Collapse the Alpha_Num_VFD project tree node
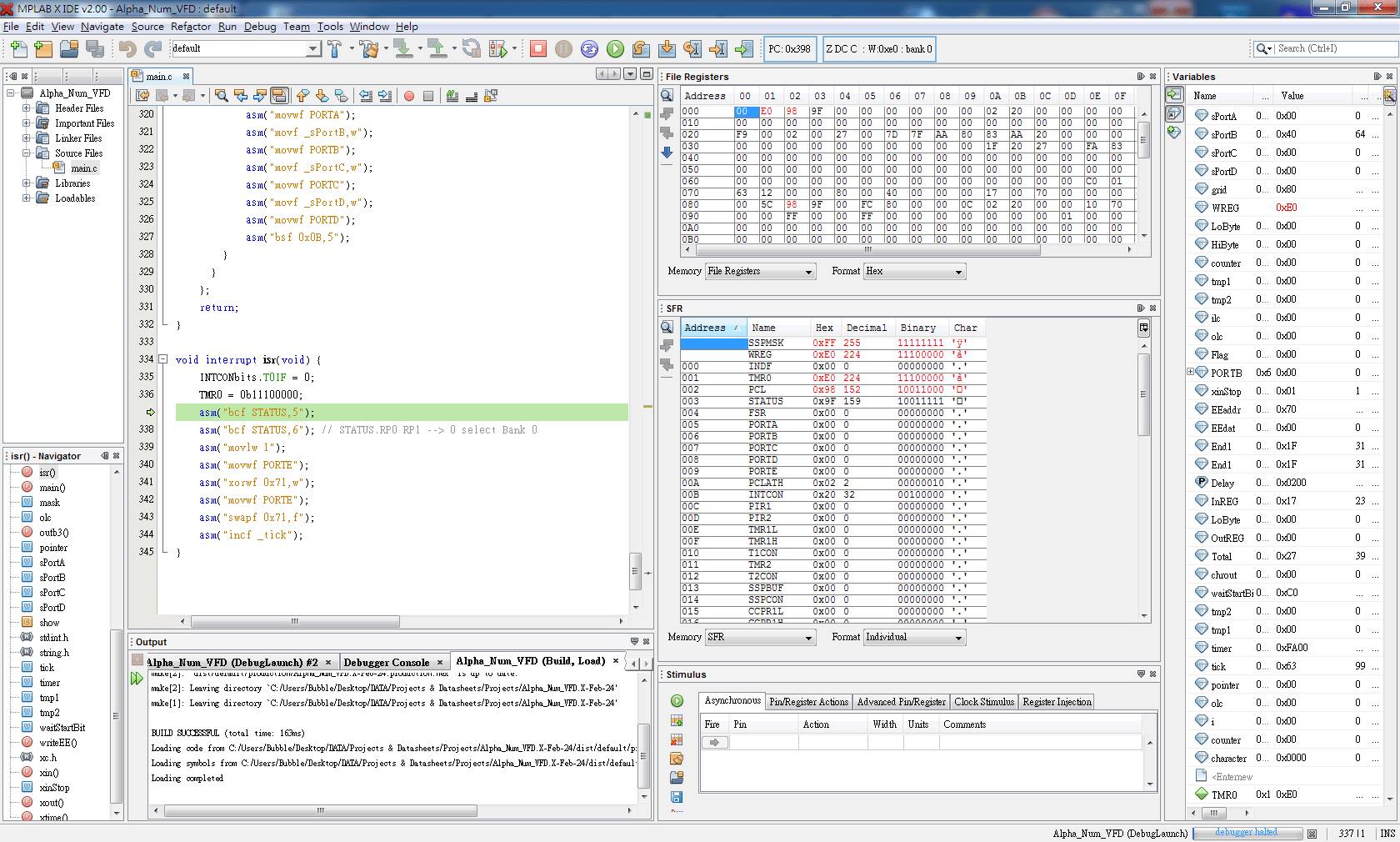The height and width of the screenshot is (842, 1400). pyautogui.click(x=11, y=93)
